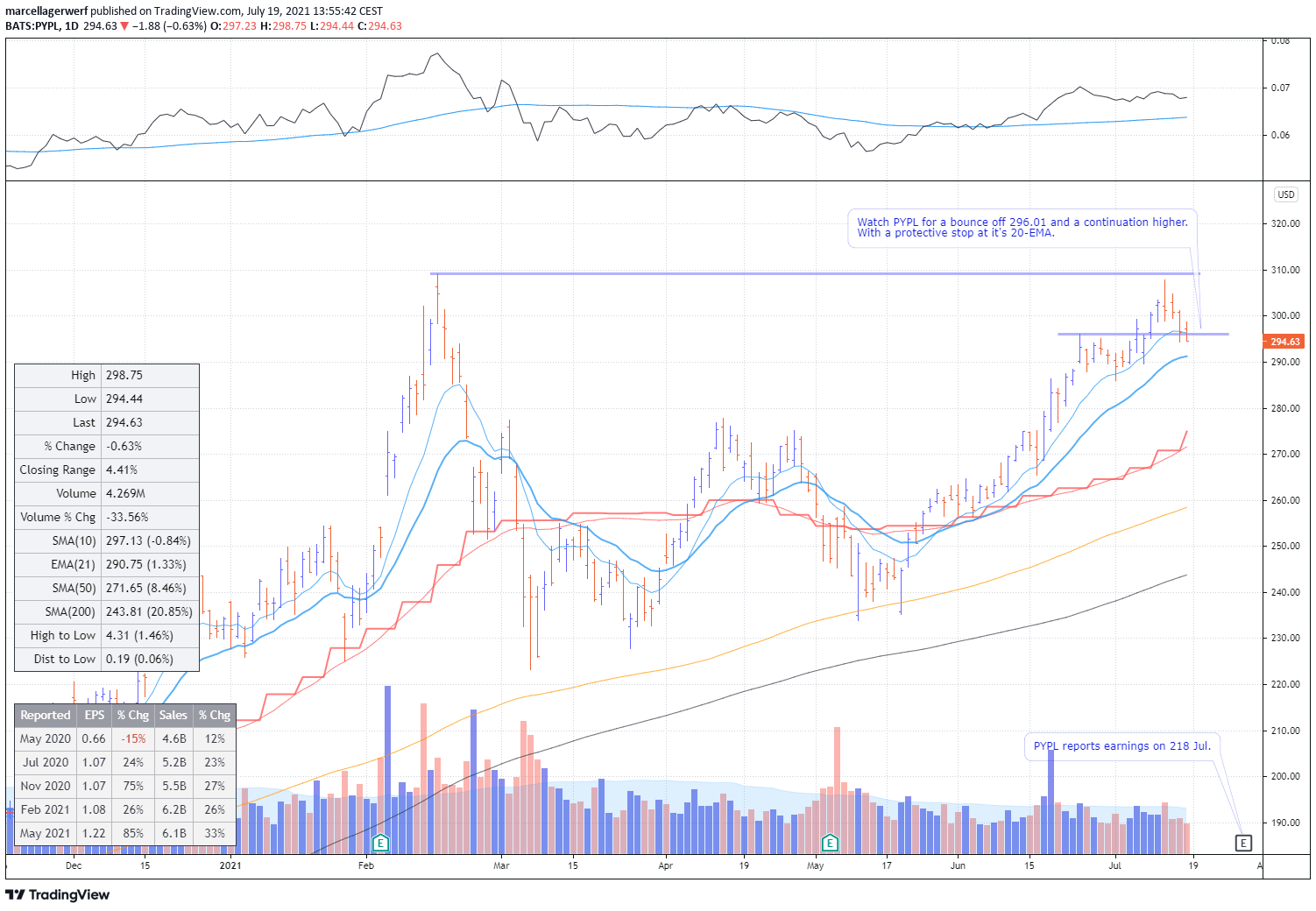Click the EMA(21) 290.75 row
This screenshot has height=911, width=1316.
(x=107, y=564)
